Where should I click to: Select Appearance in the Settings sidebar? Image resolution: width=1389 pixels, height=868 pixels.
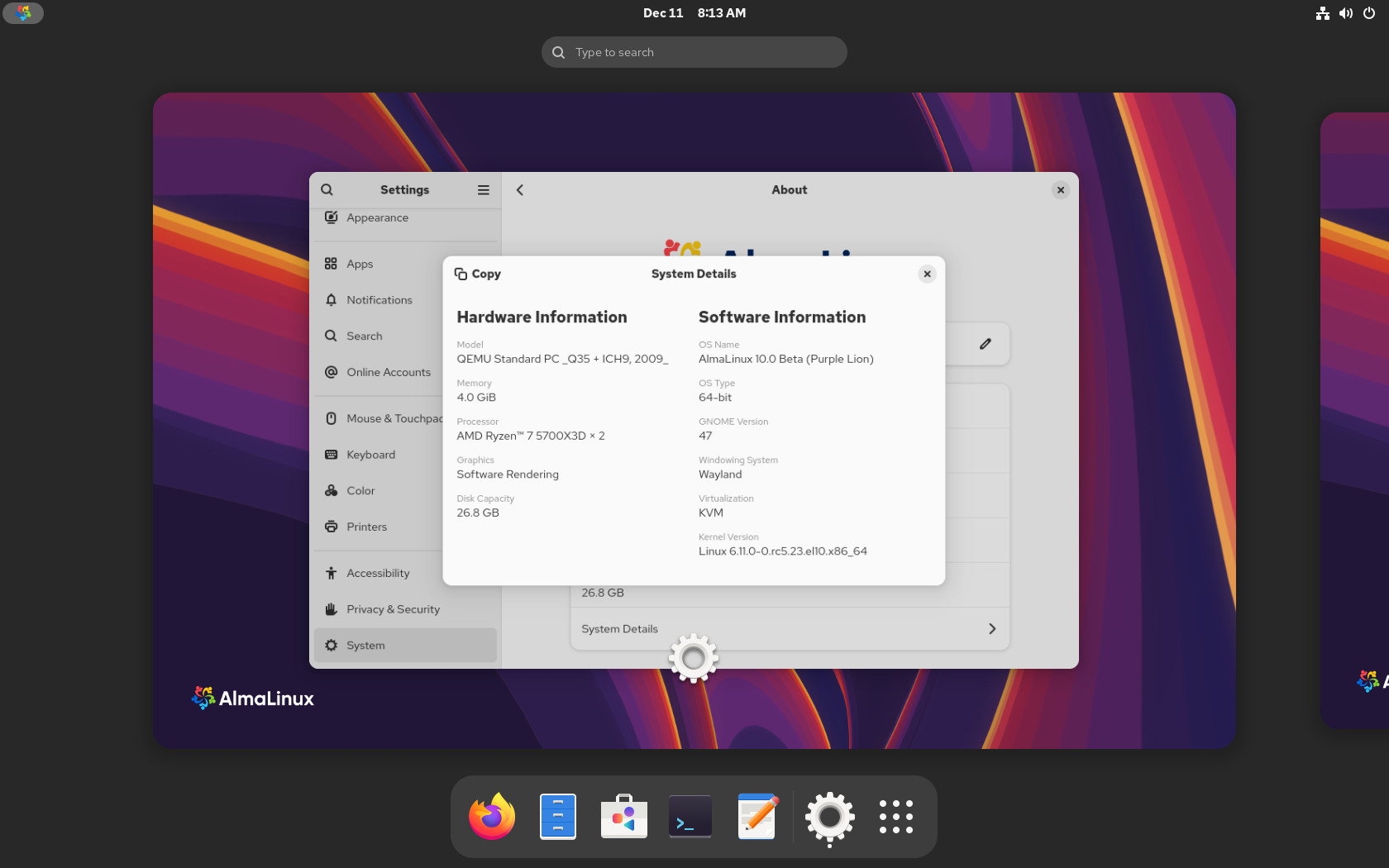click(x=405, y=218)
